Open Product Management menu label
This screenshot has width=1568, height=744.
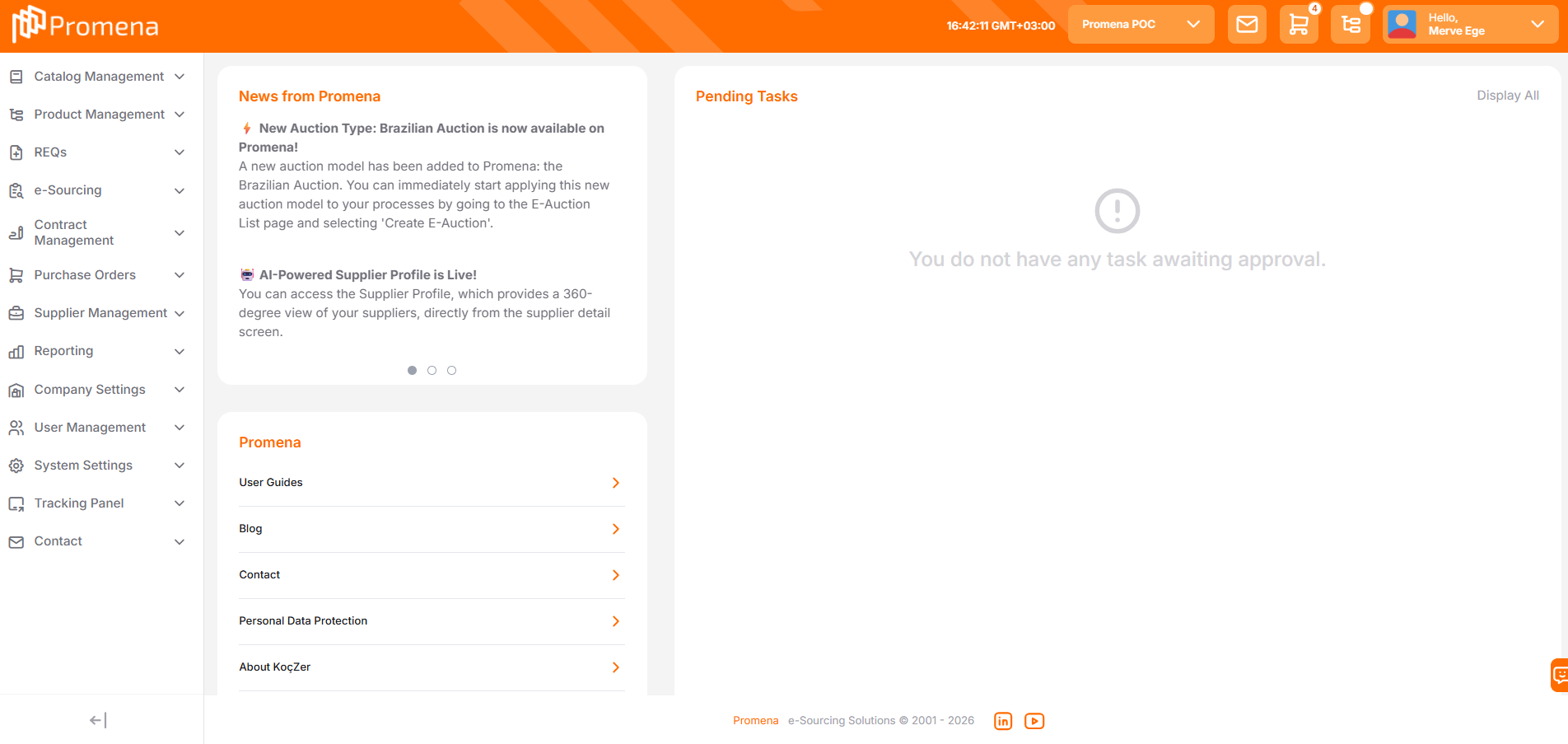pyautogui.click(x=100, y=115)
